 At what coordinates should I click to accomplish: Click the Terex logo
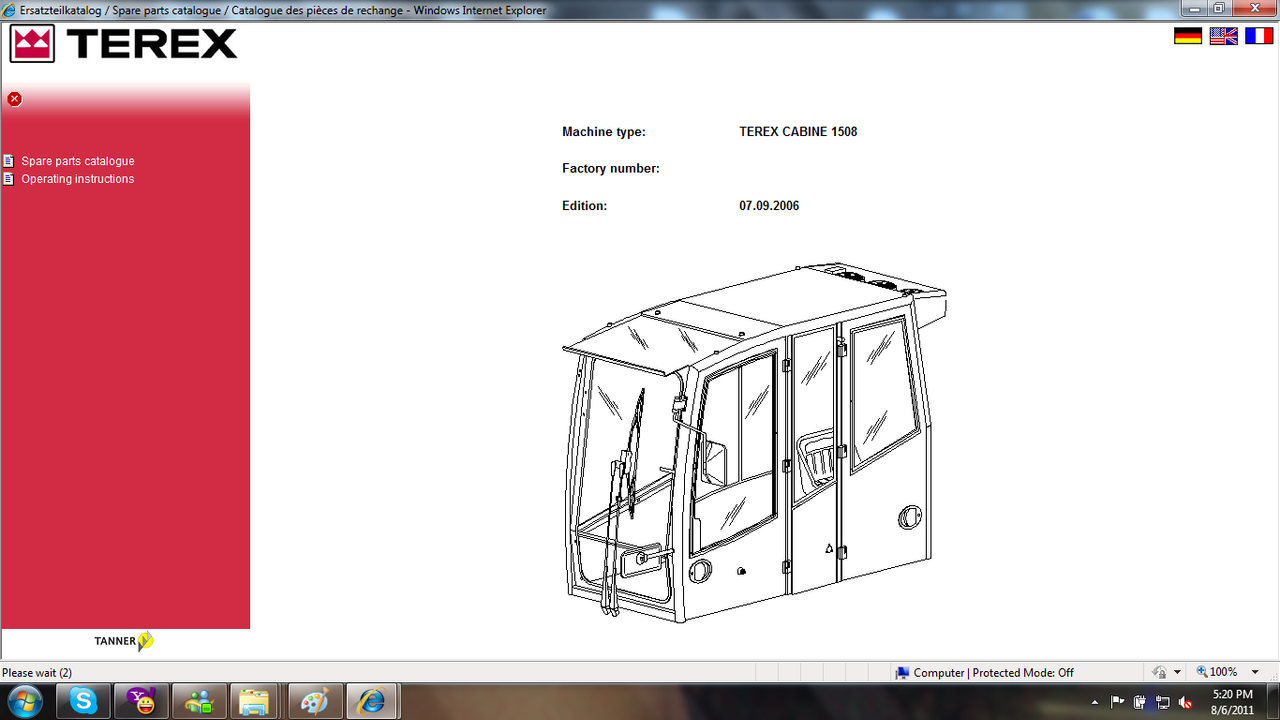[123, 44]
